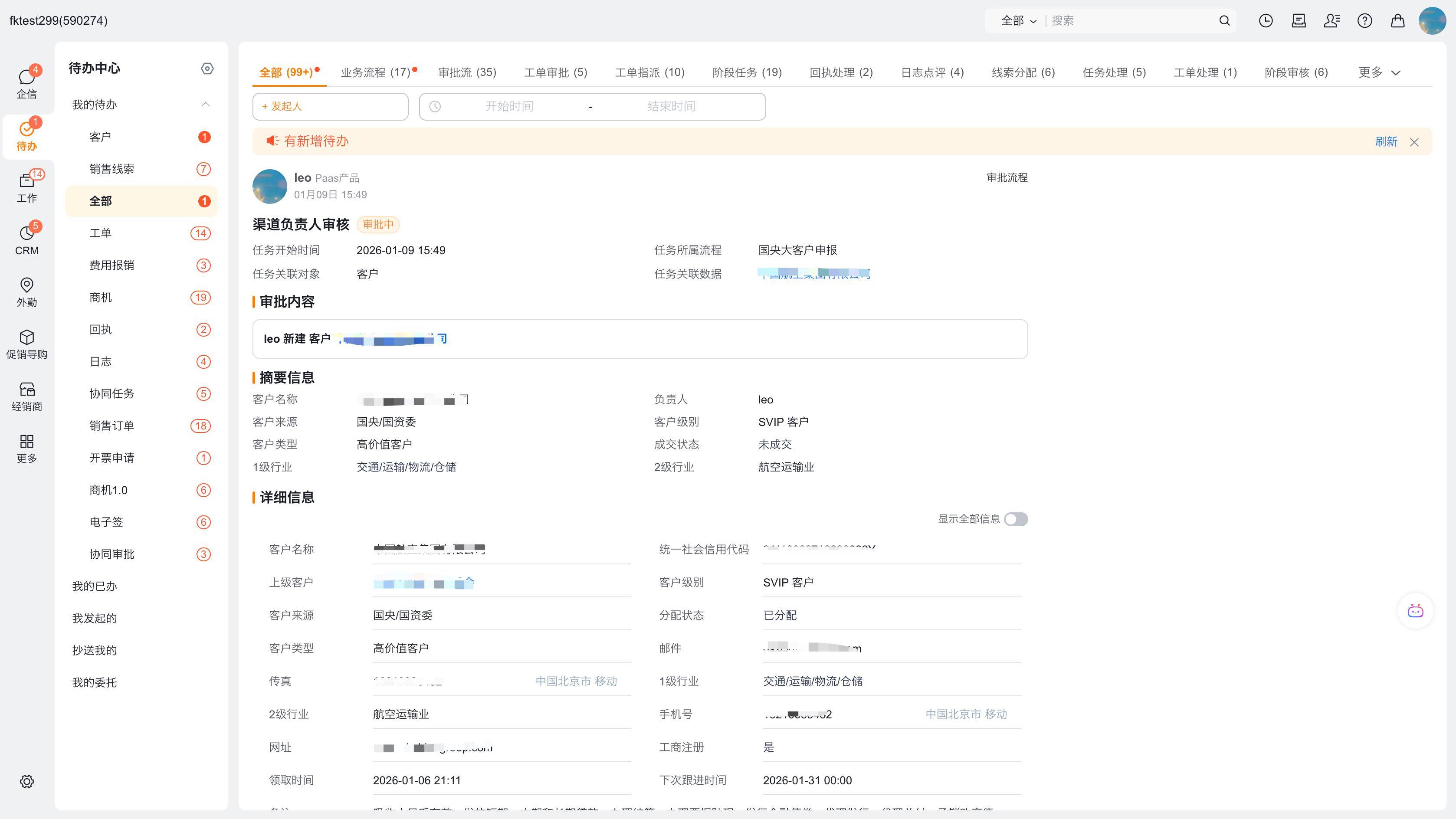
Task: Collapse the 我的待办 section chevron
Action: (x=205, y=105)
